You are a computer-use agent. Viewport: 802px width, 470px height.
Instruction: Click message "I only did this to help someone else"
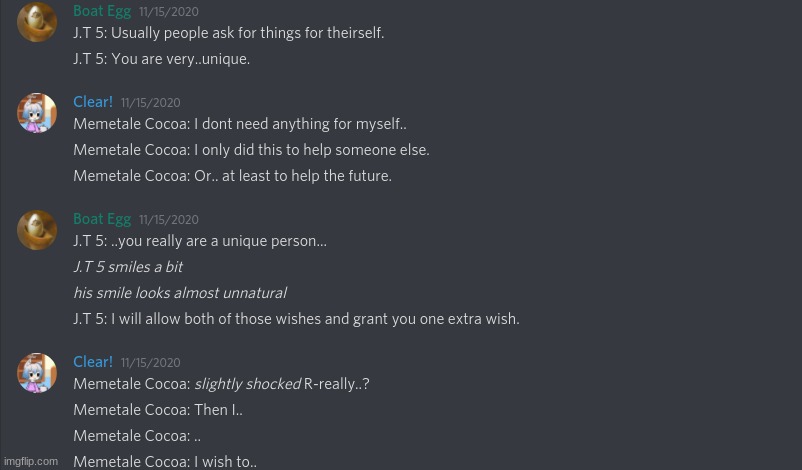coord(251,150)
